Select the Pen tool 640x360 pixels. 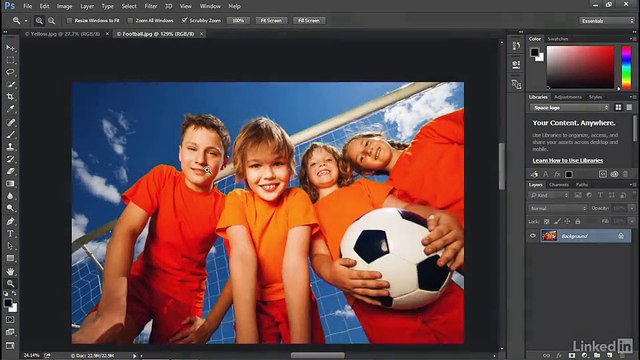[x=10, y=222]
